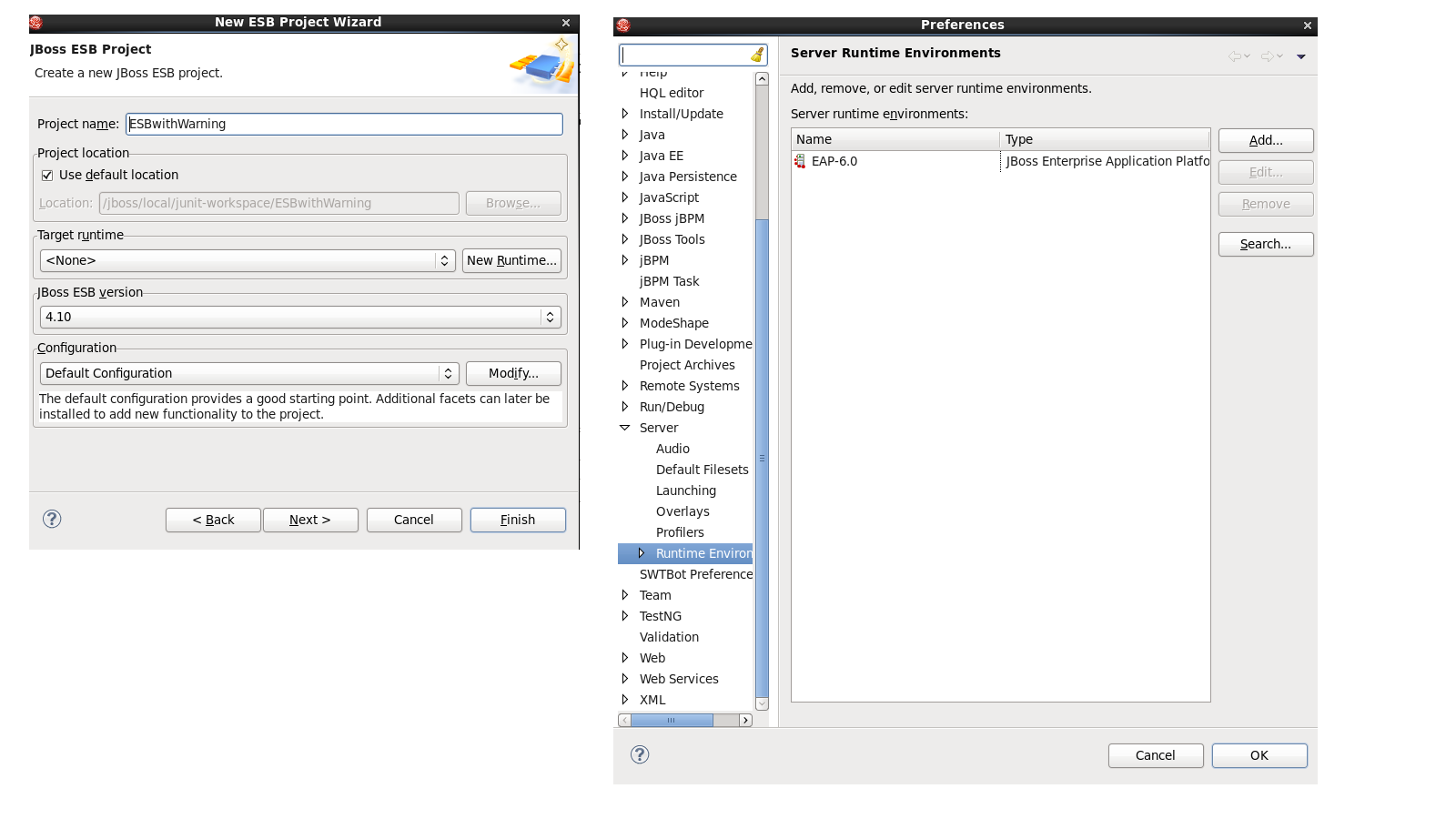Expand the Runtime Environments tree node

[x=642, y=553]
